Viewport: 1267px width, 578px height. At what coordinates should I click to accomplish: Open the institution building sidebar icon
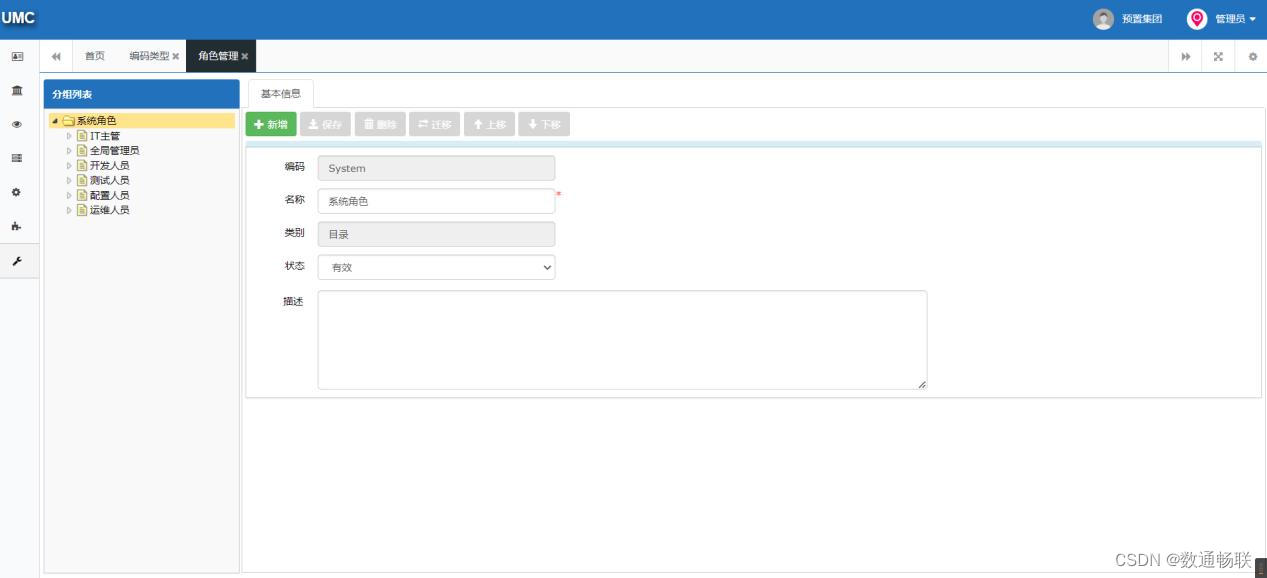17,91
